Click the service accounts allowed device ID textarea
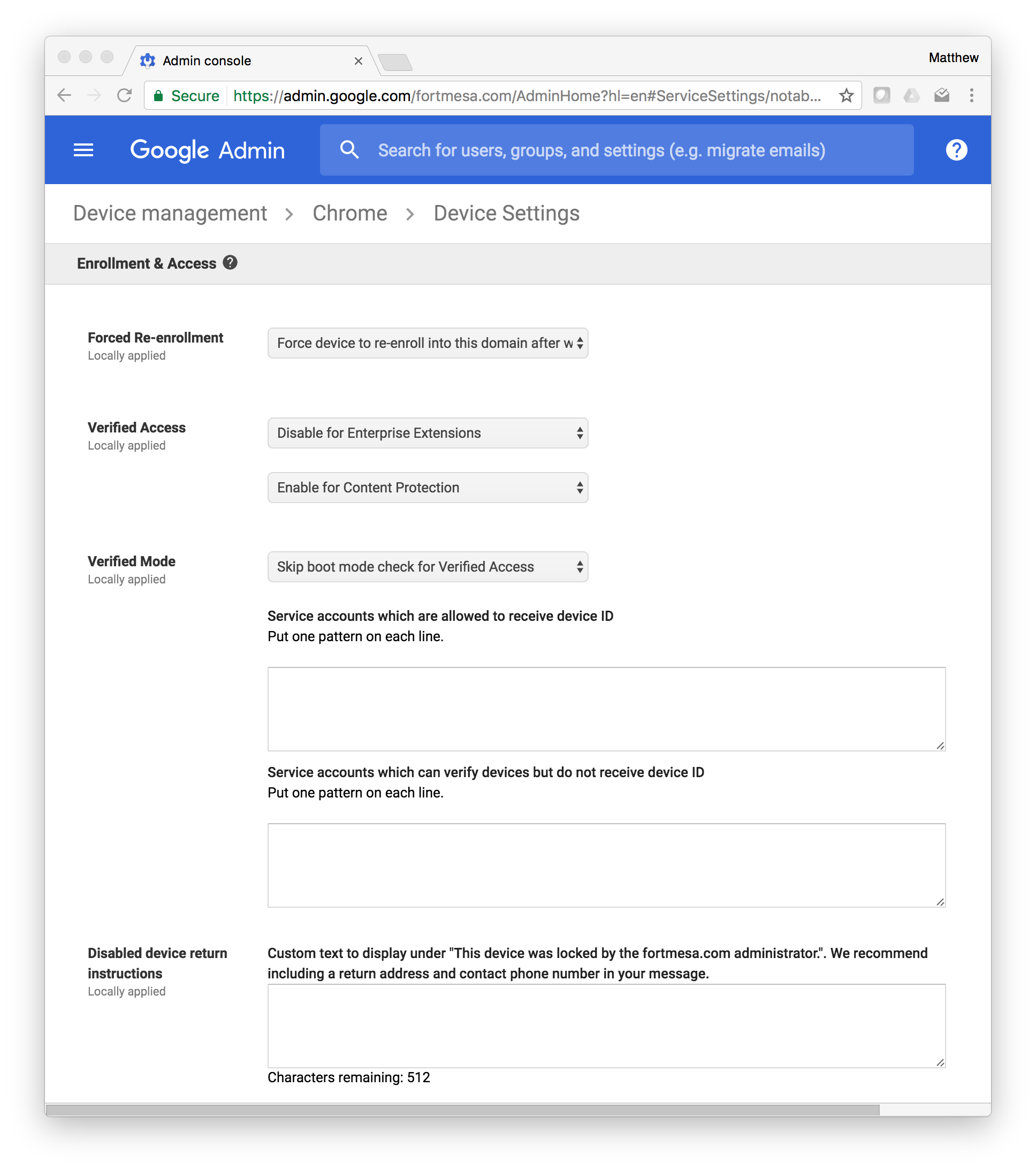Image resolution: width=1036 pixels, height=1170 pixels. (606, 709)
